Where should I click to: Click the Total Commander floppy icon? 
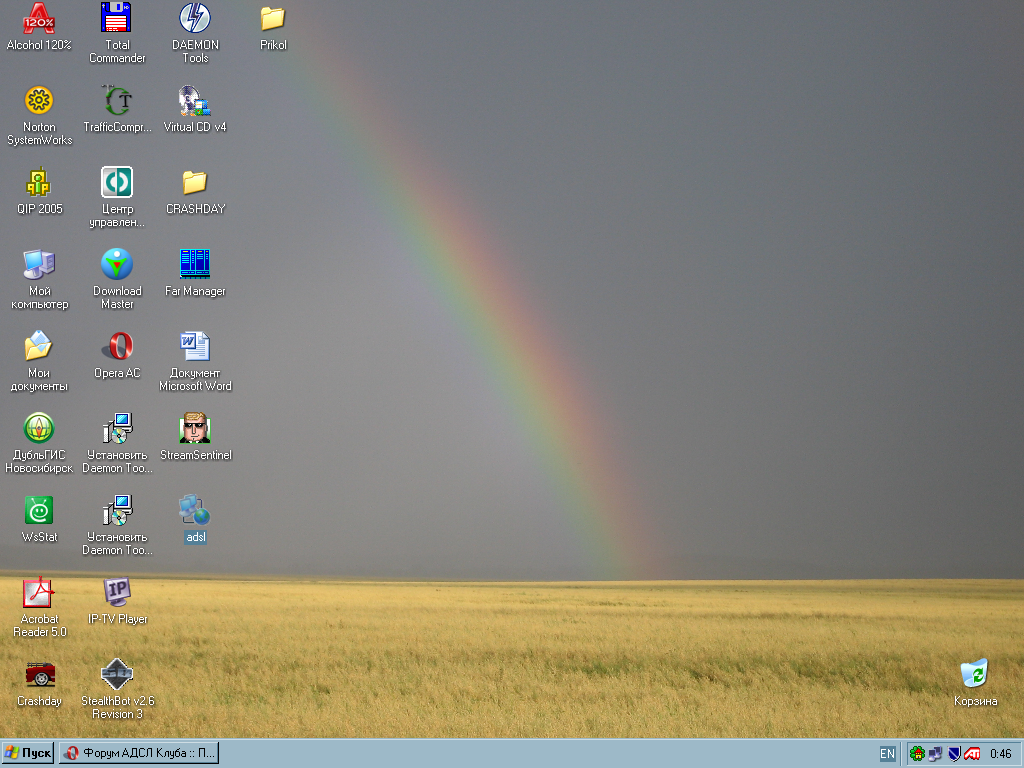pyautogui.click(x=117, y=18)
